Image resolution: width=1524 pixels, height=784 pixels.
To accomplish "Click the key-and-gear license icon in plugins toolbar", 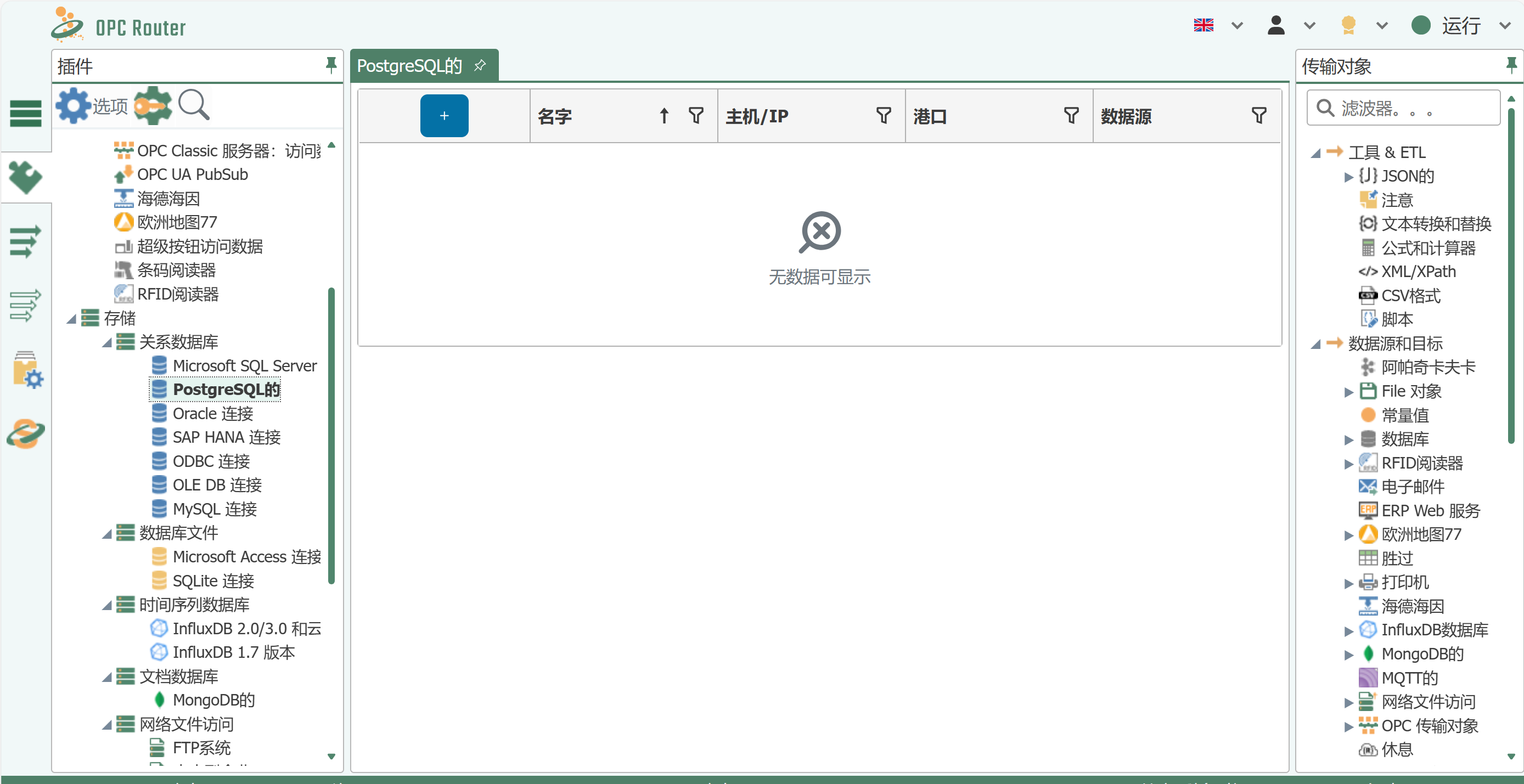I will pos(153,106).
